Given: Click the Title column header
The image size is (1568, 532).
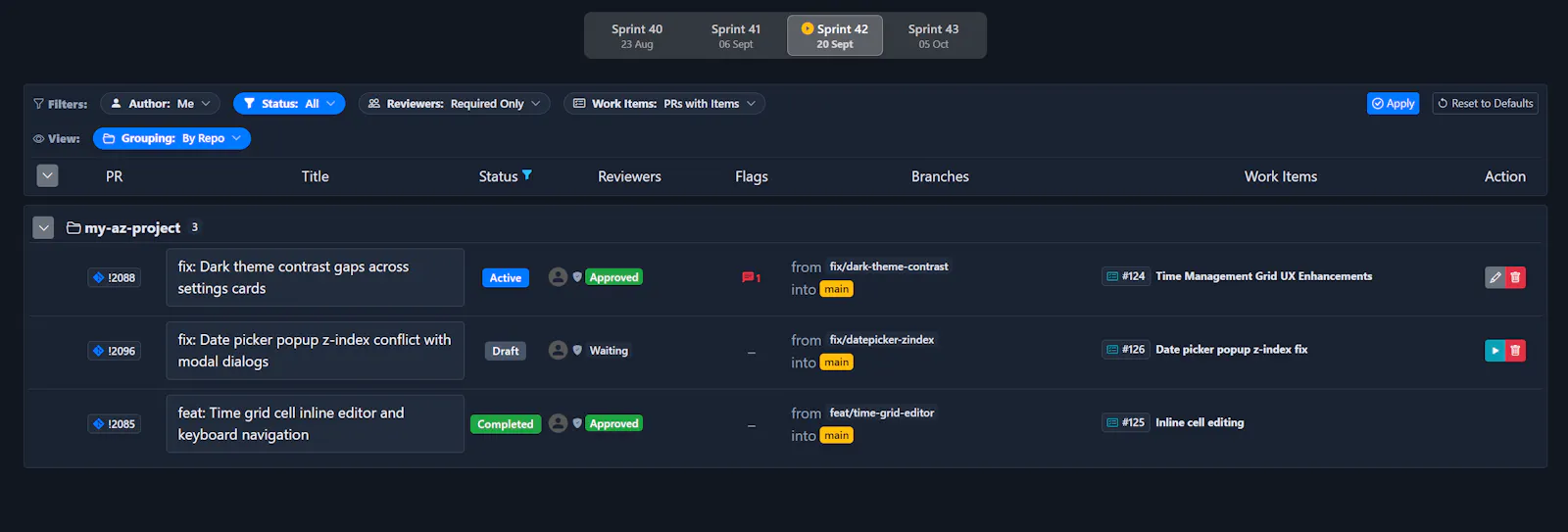Looking at the screenshot, I should click(315, 176).
